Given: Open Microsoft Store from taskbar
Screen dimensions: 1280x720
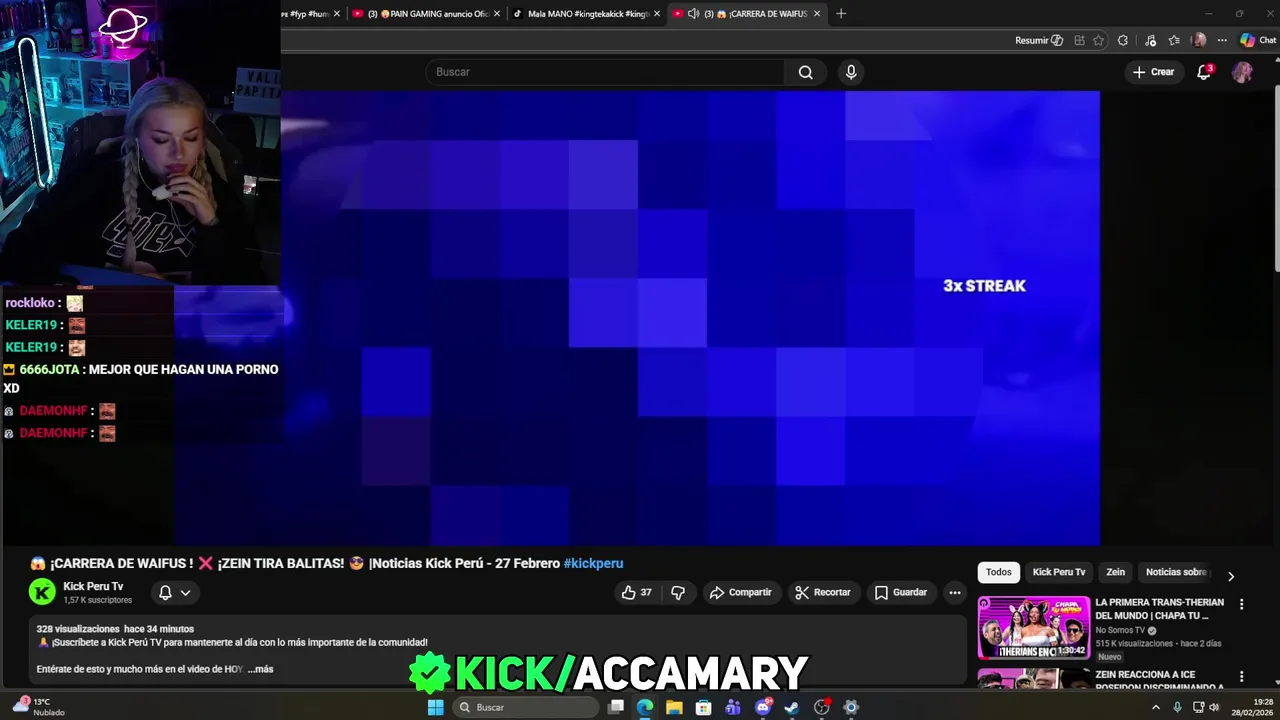Looking at the screenshot, I should (703, 707).
